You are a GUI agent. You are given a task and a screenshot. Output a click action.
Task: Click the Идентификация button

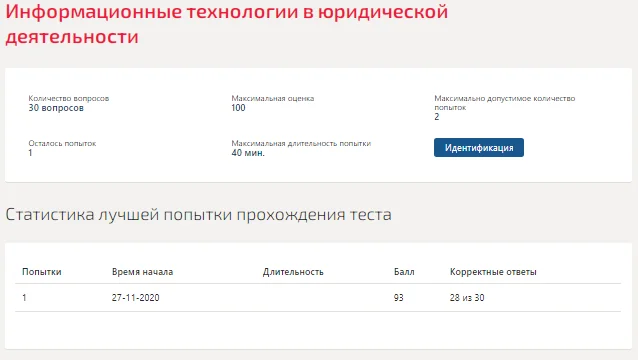coord(478,148)
